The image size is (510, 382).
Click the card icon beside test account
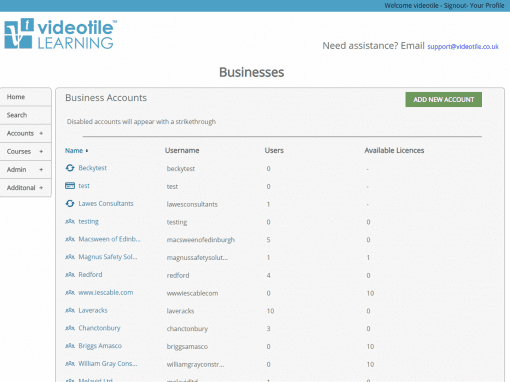70,186
